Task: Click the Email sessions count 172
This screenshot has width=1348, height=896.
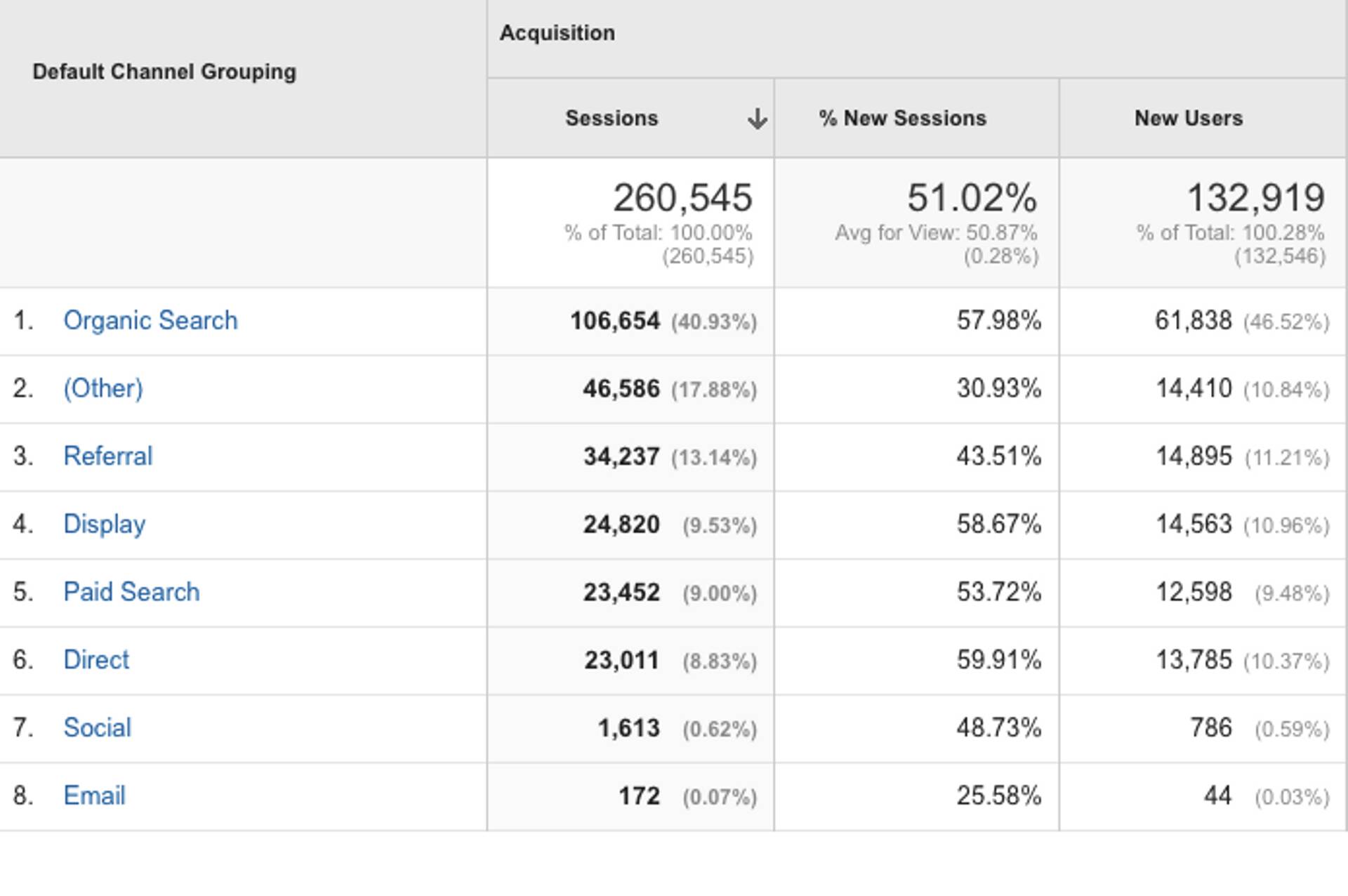Action: 640,796
